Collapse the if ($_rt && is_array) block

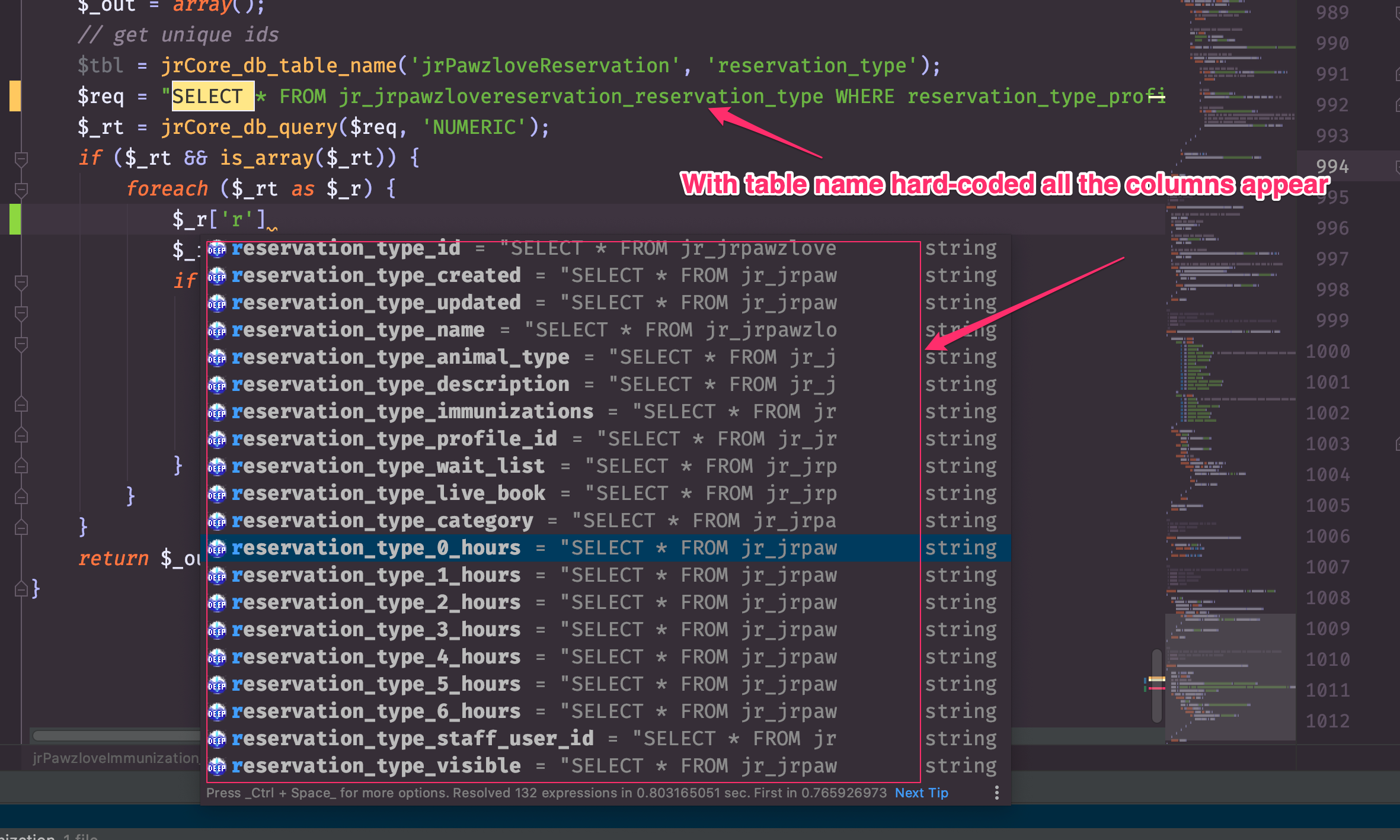coord(21,159)
